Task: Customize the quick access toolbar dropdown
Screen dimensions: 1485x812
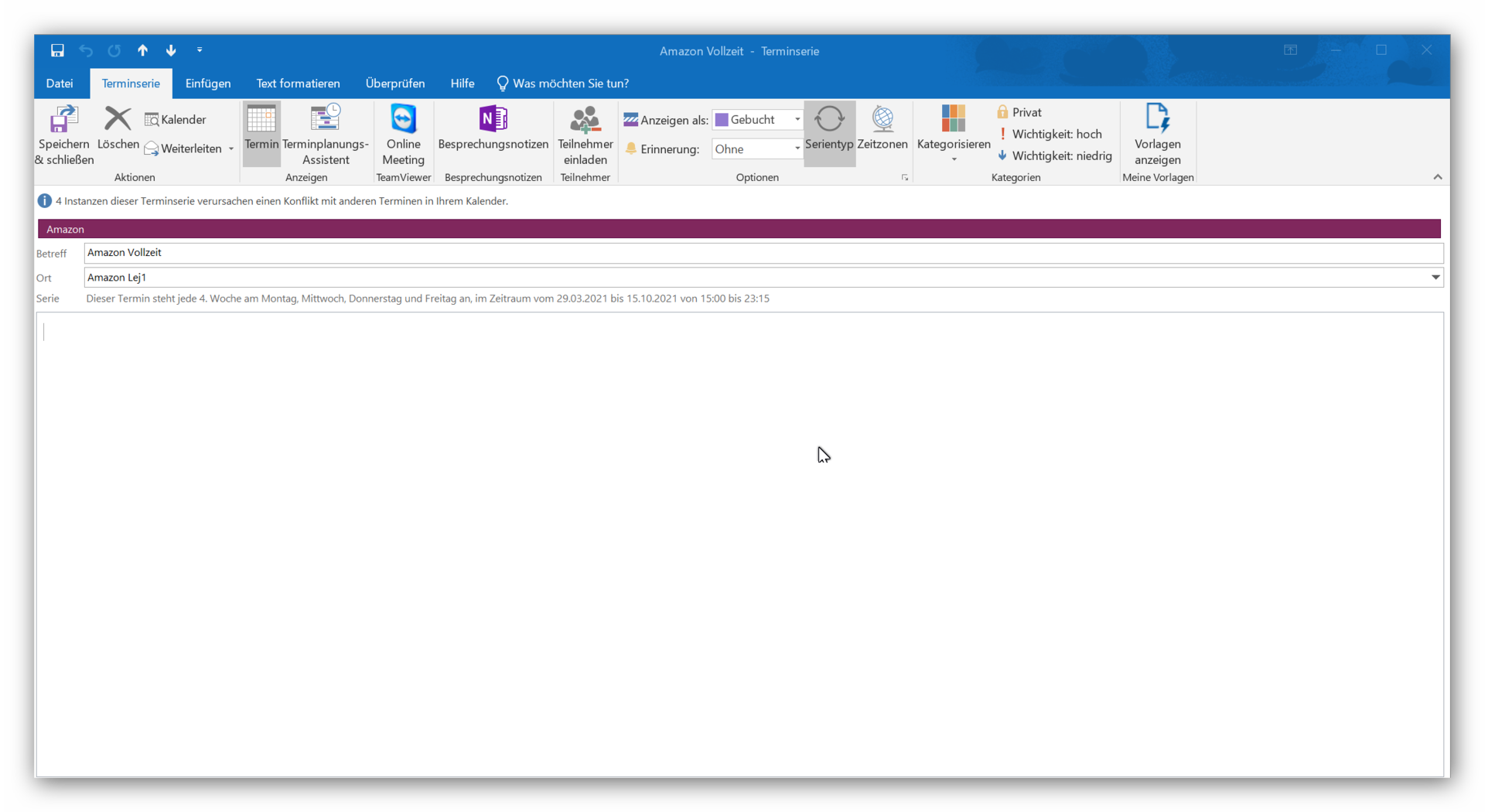Action: click(200, 50)
